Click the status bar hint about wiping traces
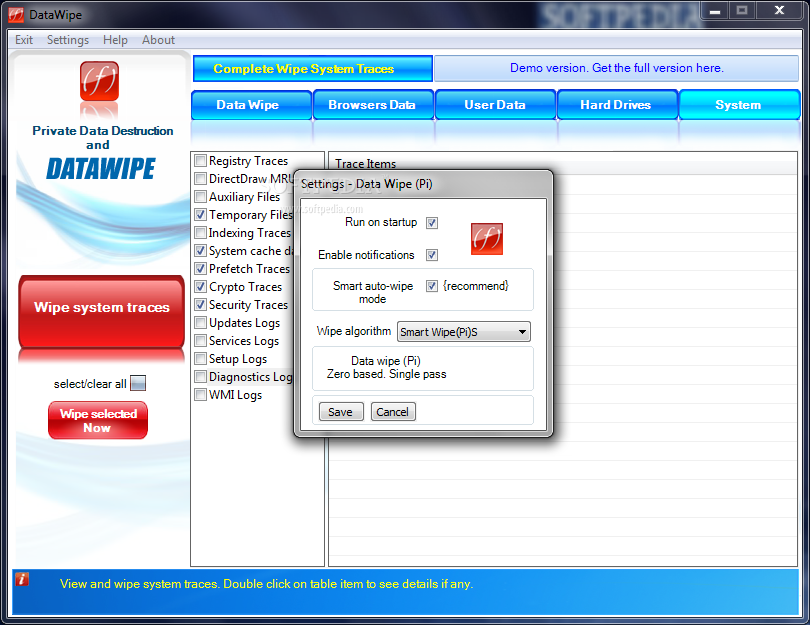Screen dimensions: 810x625 click(266, 584)
